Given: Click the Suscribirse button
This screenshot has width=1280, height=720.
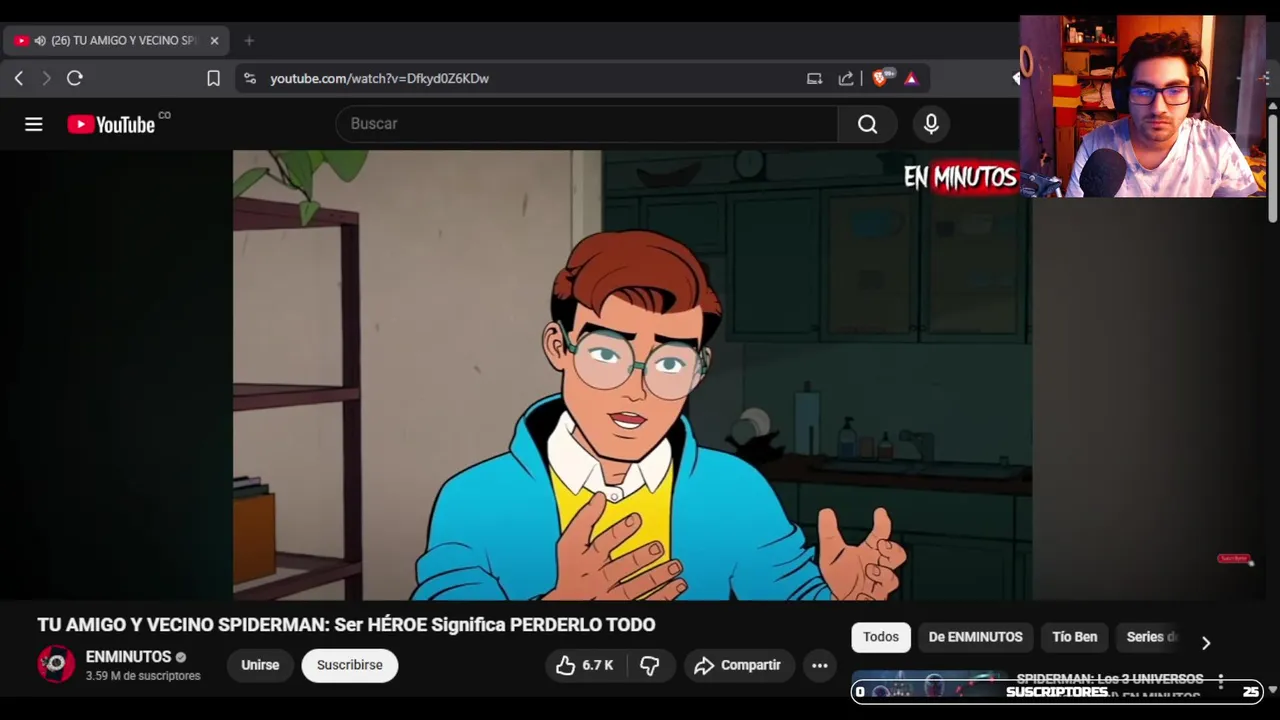Looking at the screenshot, I should coord(350,665).
